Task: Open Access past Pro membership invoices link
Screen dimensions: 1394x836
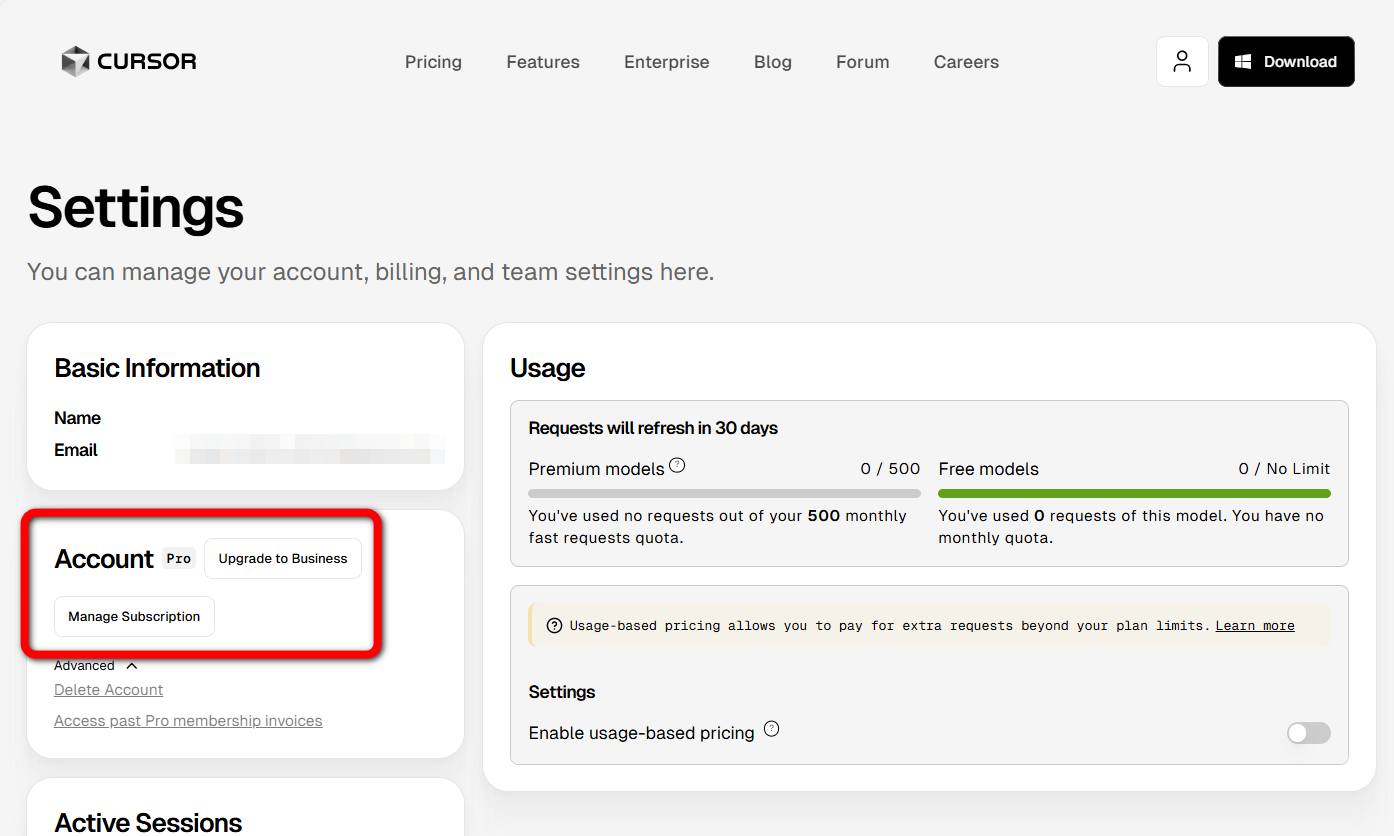Action: (188, 721)
